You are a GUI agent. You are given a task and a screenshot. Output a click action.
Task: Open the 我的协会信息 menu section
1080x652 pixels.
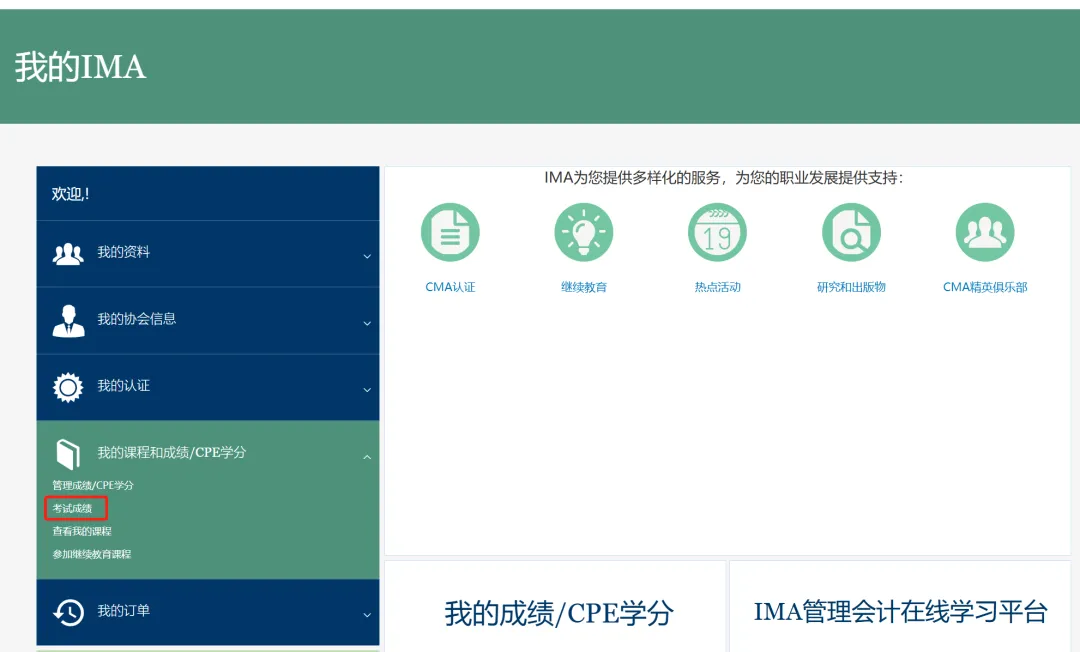208,321
